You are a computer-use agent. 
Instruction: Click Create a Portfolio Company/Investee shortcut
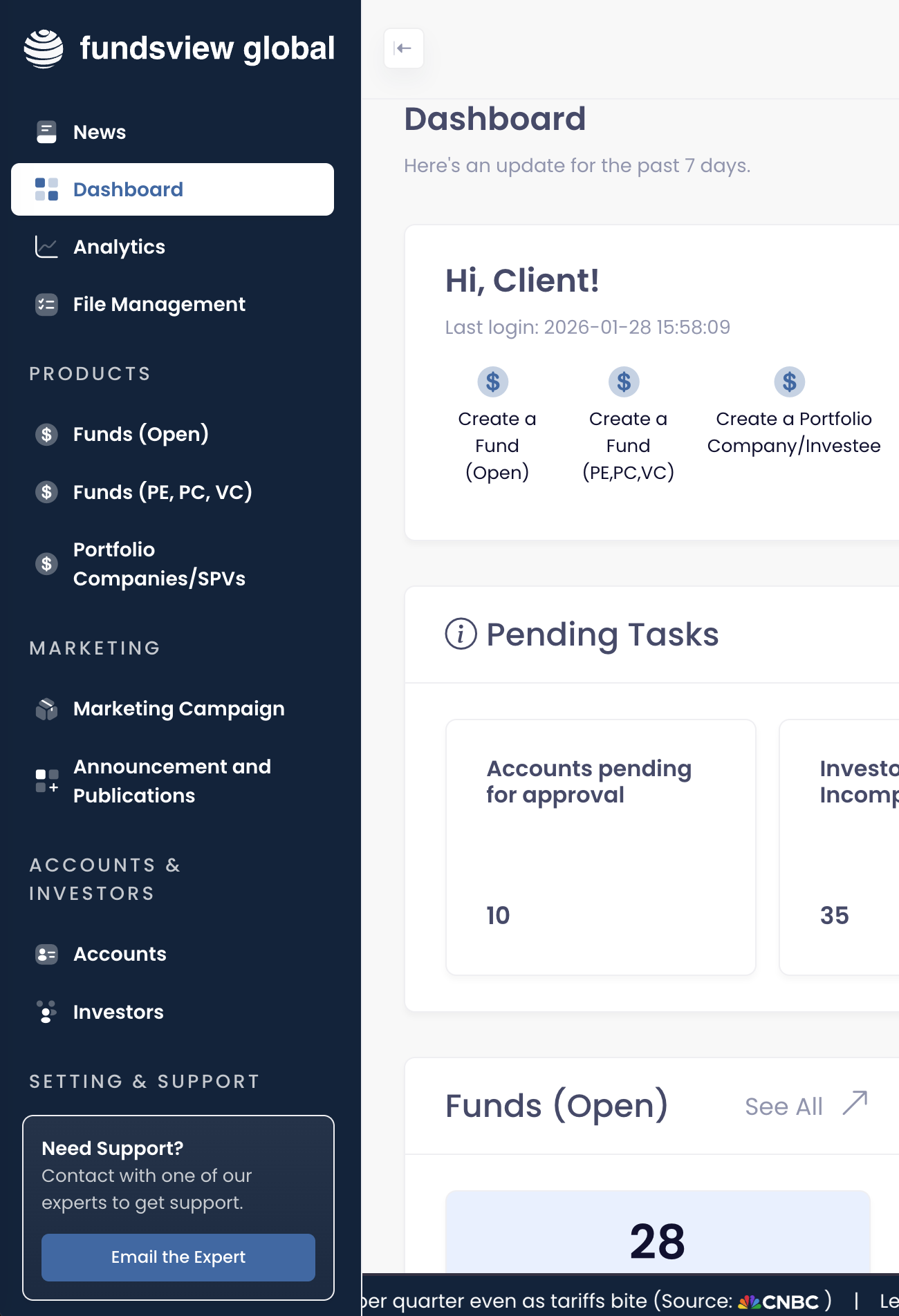793,415
